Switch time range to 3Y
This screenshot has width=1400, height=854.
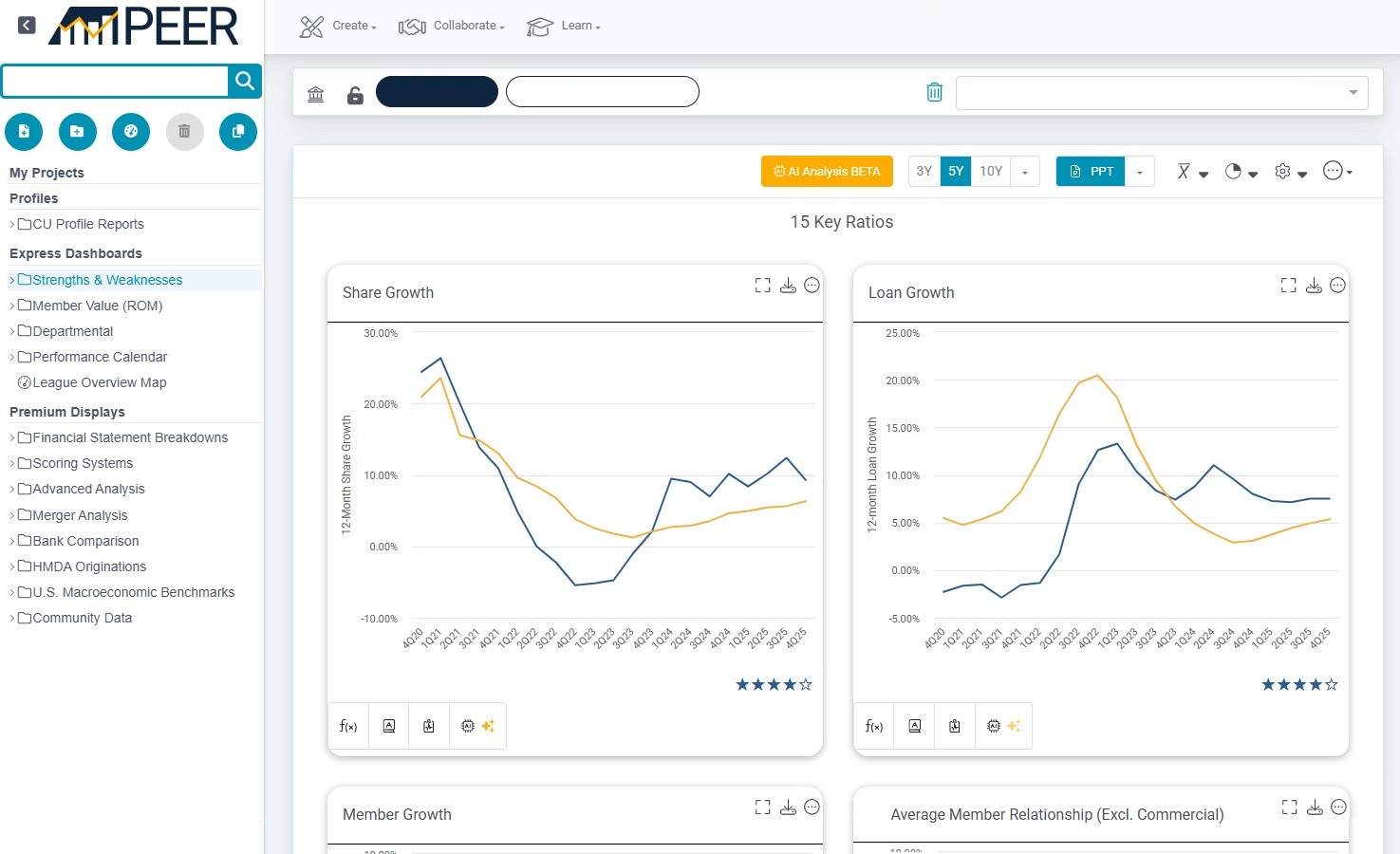[x=924, y=172]
